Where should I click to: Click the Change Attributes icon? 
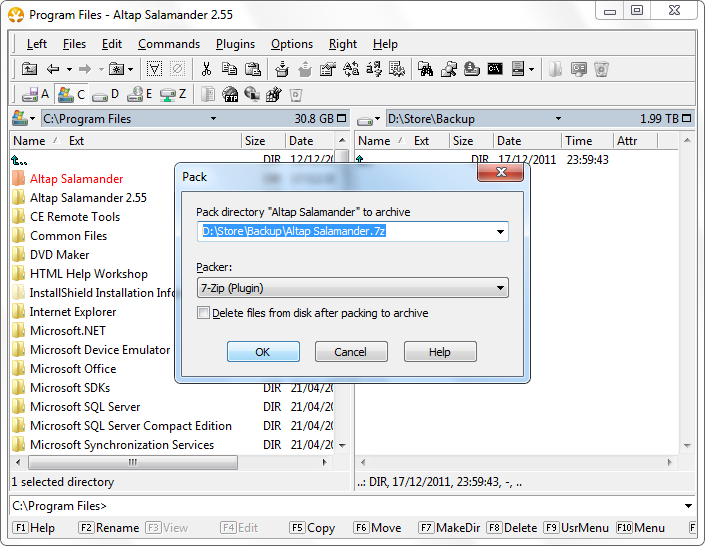(x=328, y=69)
